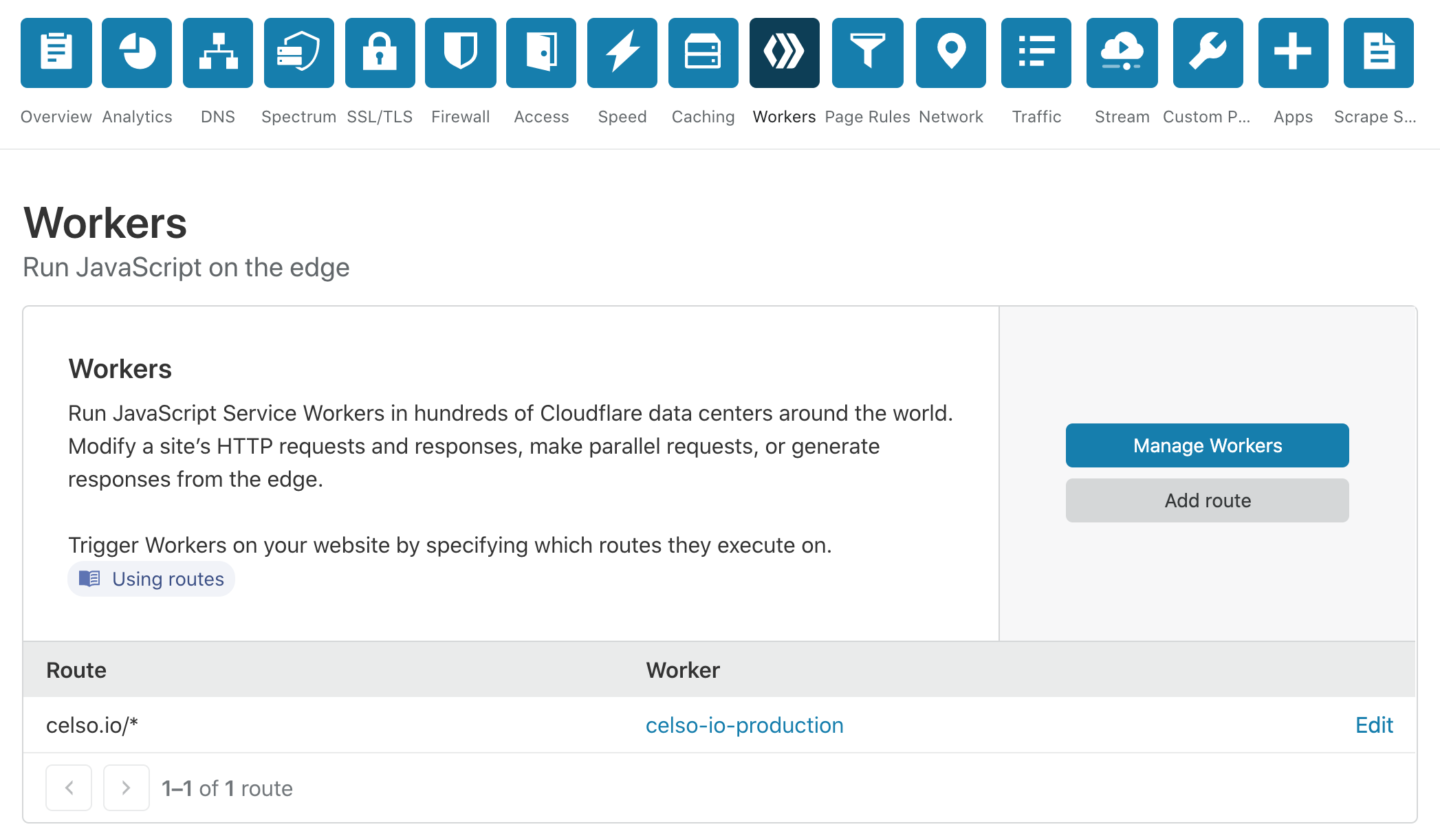
Task: Open the Scrape Shield tab
Action: [1377, 52]
